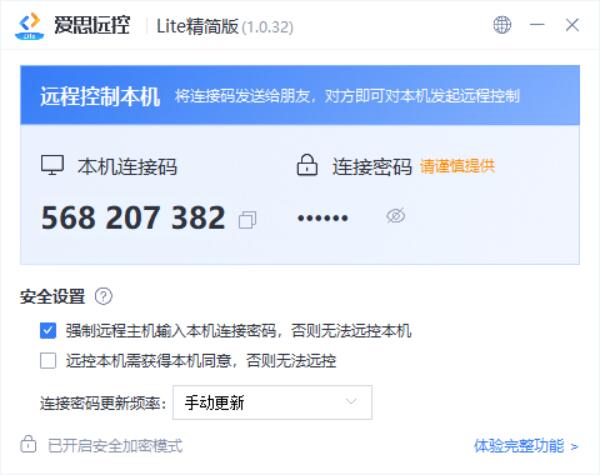Click the globe language icon
The width and height of the screenshot is (600, 475).
tap(502, 25)
